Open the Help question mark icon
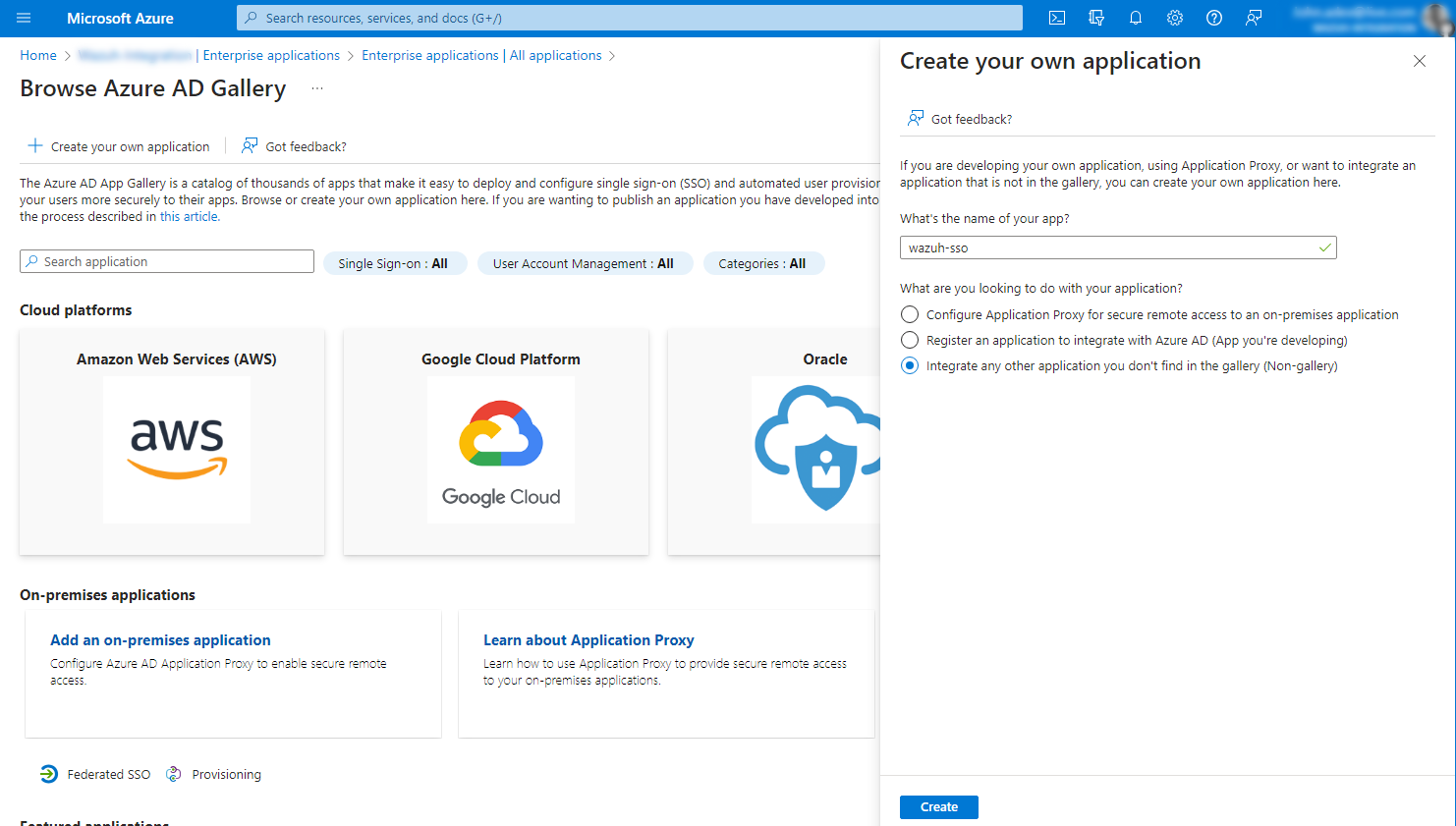The image size is (1456, 826). [1214, 18]
